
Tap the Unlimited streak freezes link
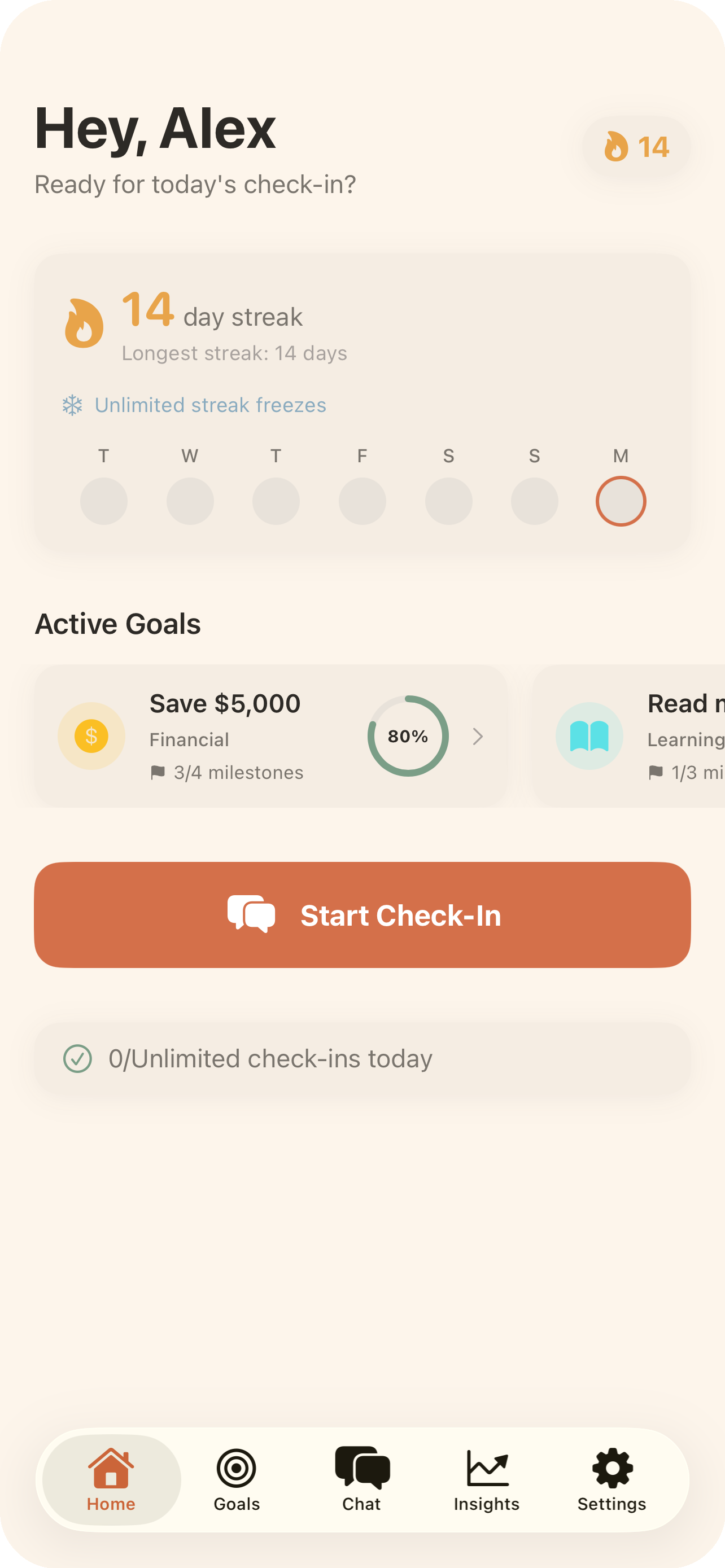[x=210, y=405]
